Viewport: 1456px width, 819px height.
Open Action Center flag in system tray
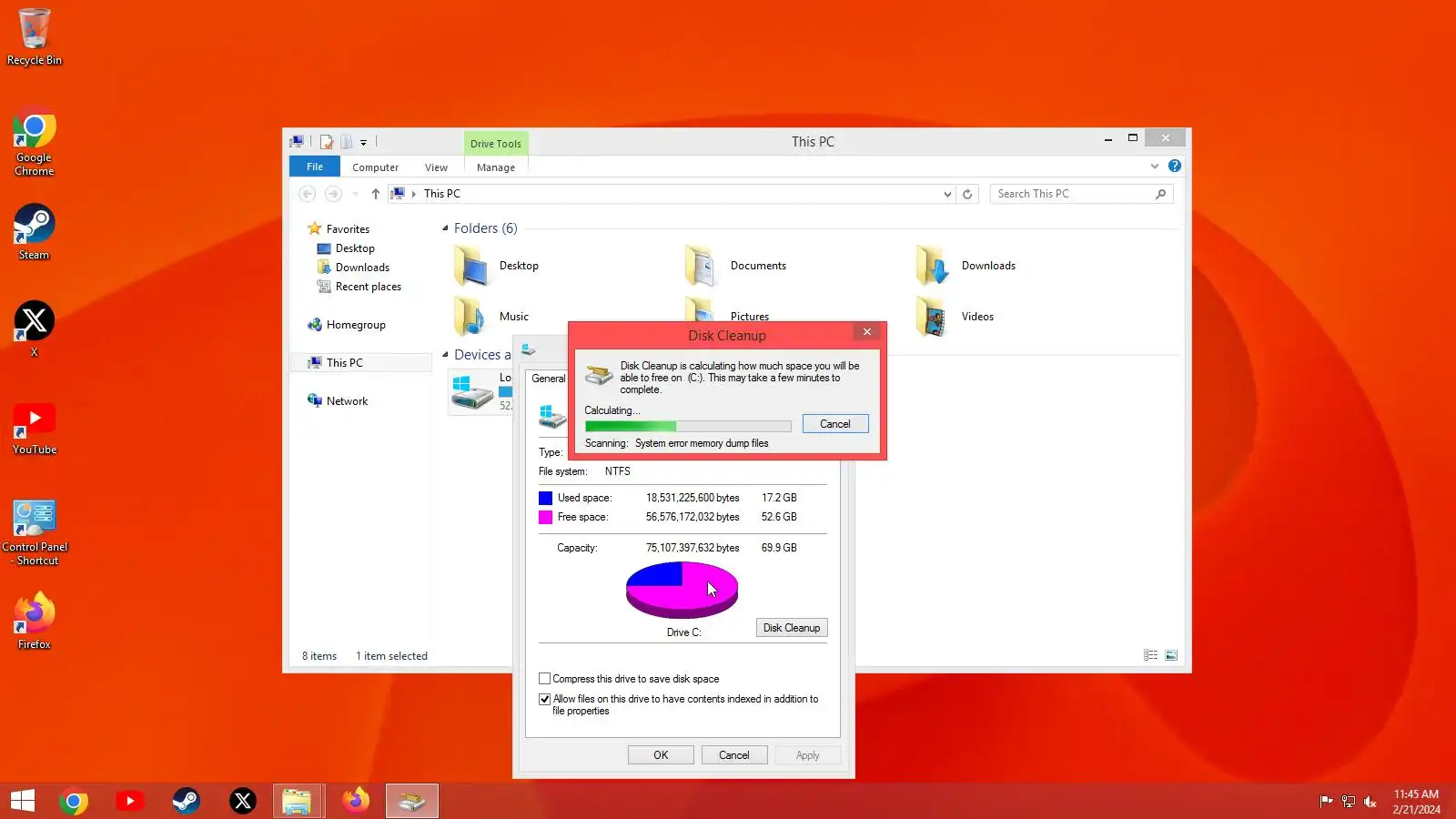[x=1326, y=801]
